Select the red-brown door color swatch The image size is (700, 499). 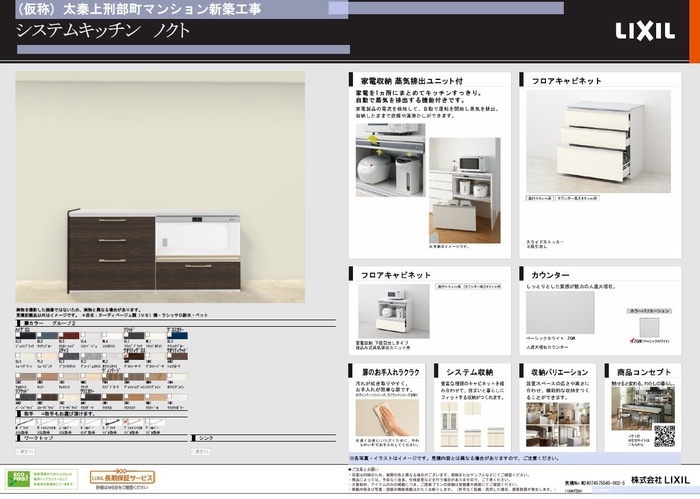[69, 336]
